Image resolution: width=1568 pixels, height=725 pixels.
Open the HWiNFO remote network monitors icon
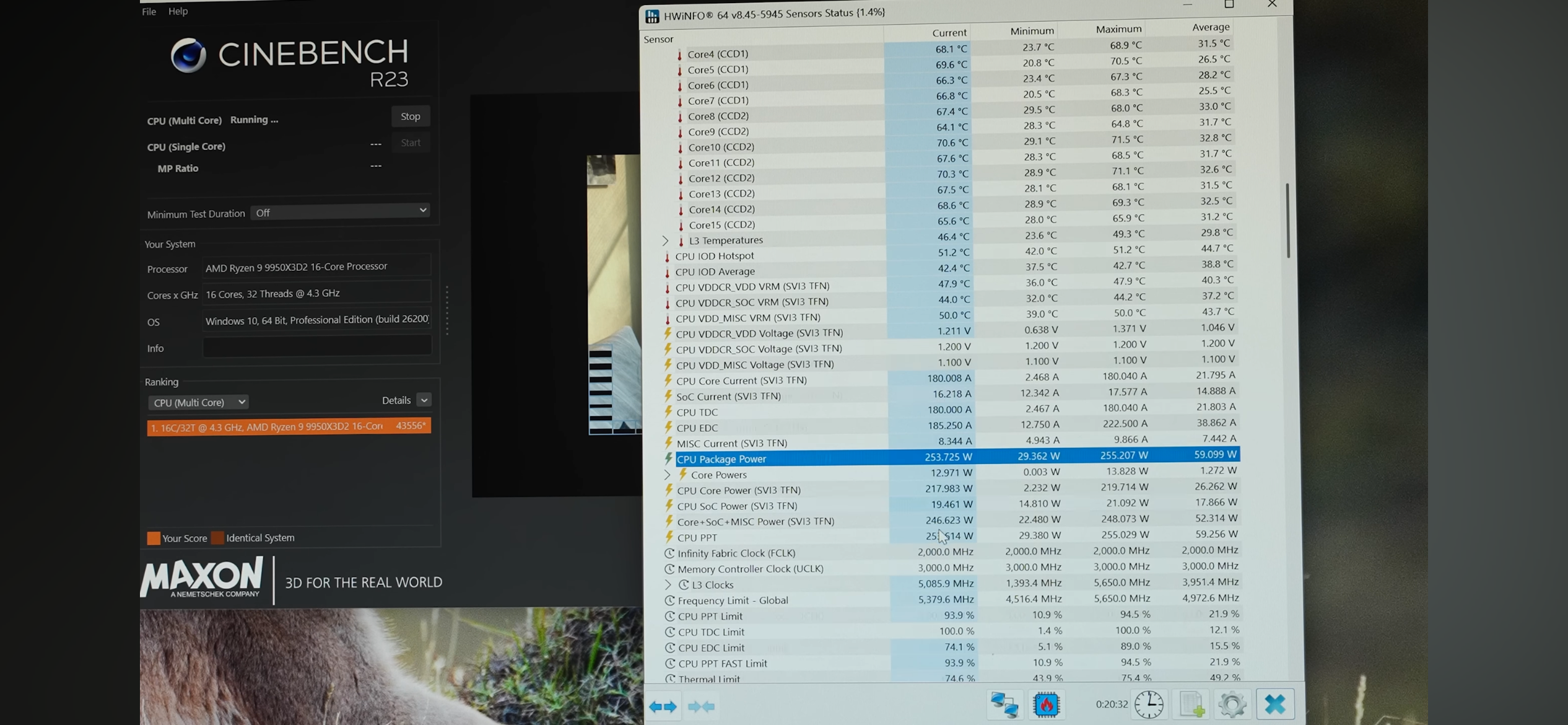click(1004, 705)
